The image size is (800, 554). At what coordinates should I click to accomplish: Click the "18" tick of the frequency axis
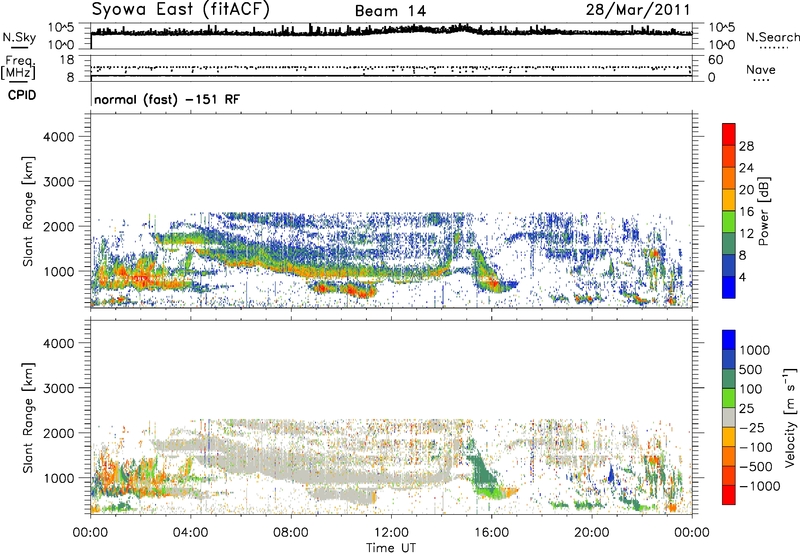[66, 60]
